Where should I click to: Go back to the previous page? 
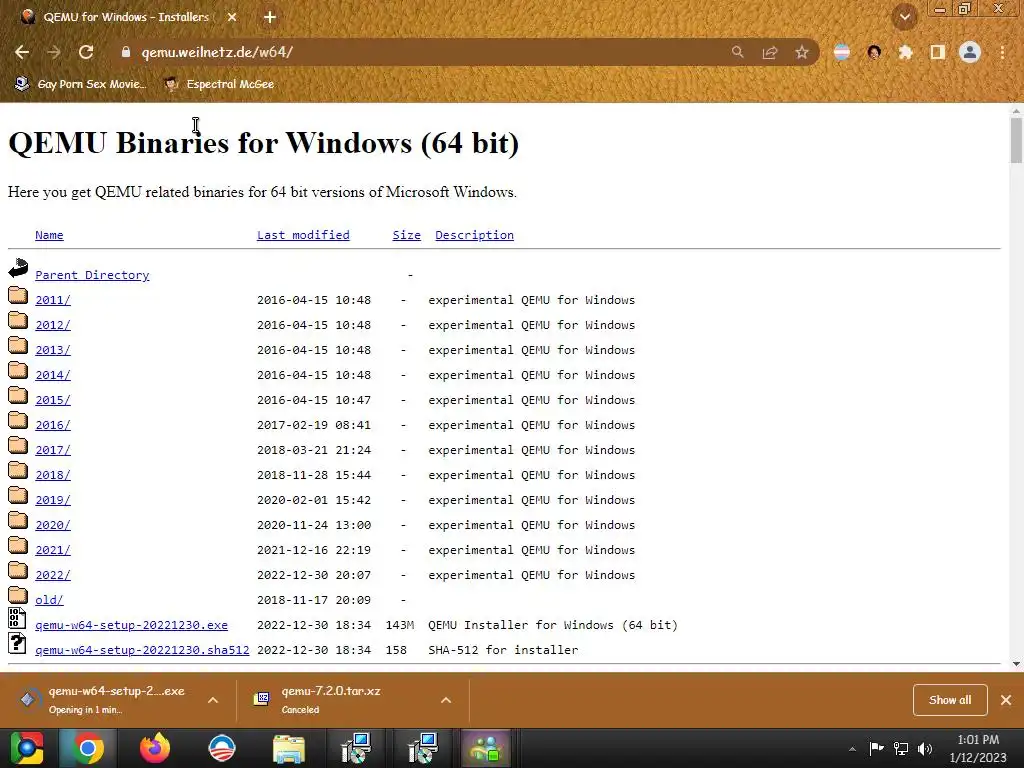coord(22,52)
